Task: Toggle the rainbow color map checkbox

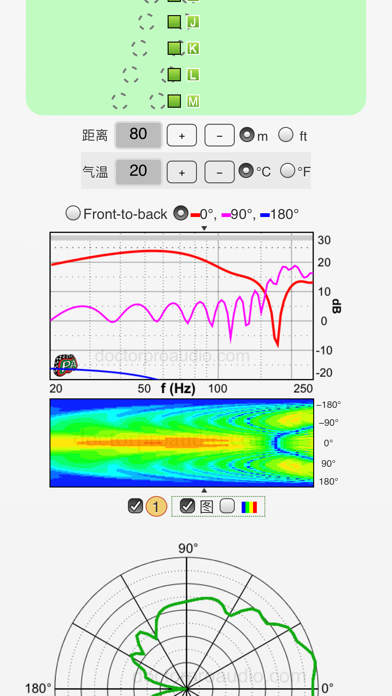Action: click(x=227, y=506)
